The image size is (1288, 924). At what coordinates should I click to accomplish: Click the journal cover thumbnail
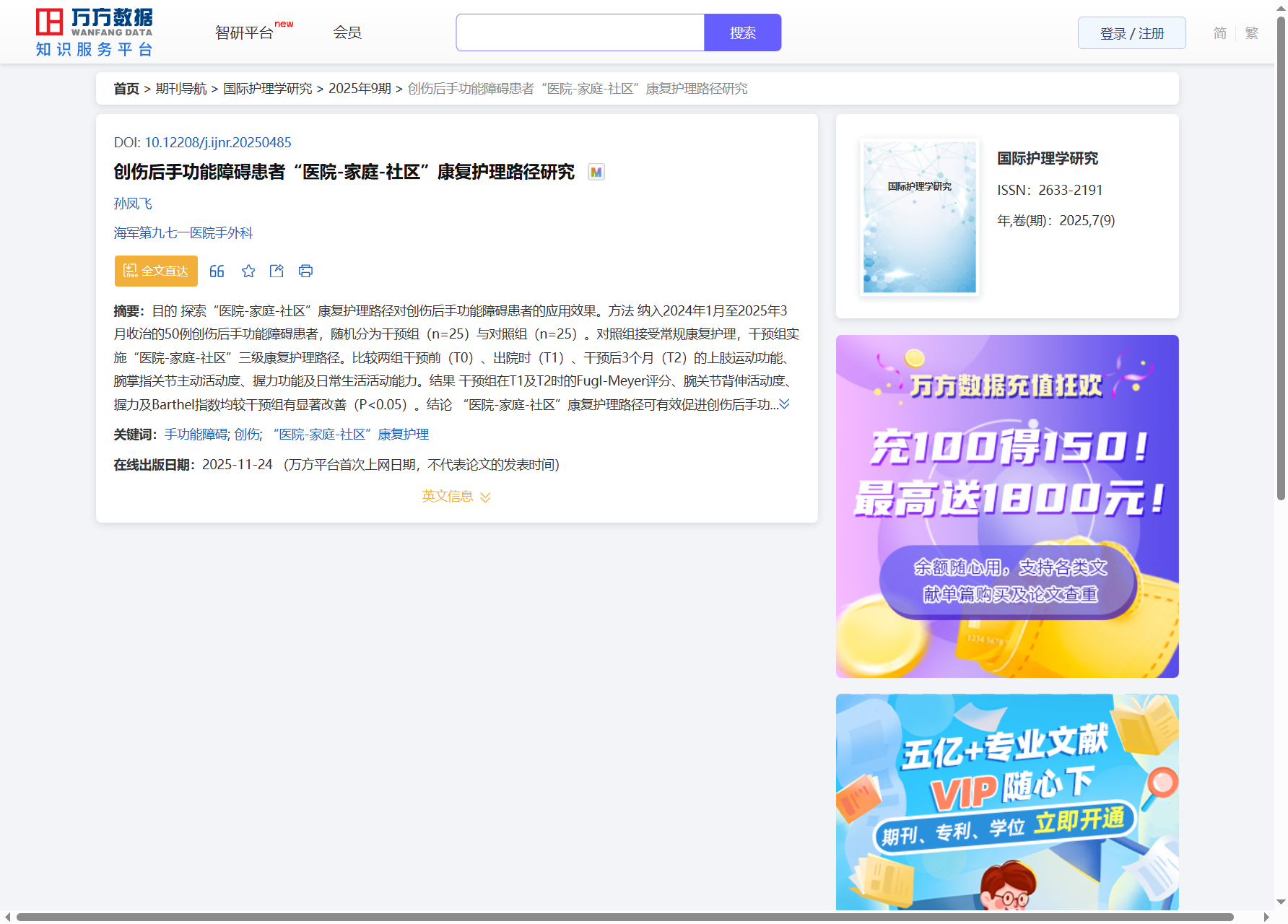click(x=919, y=217)
